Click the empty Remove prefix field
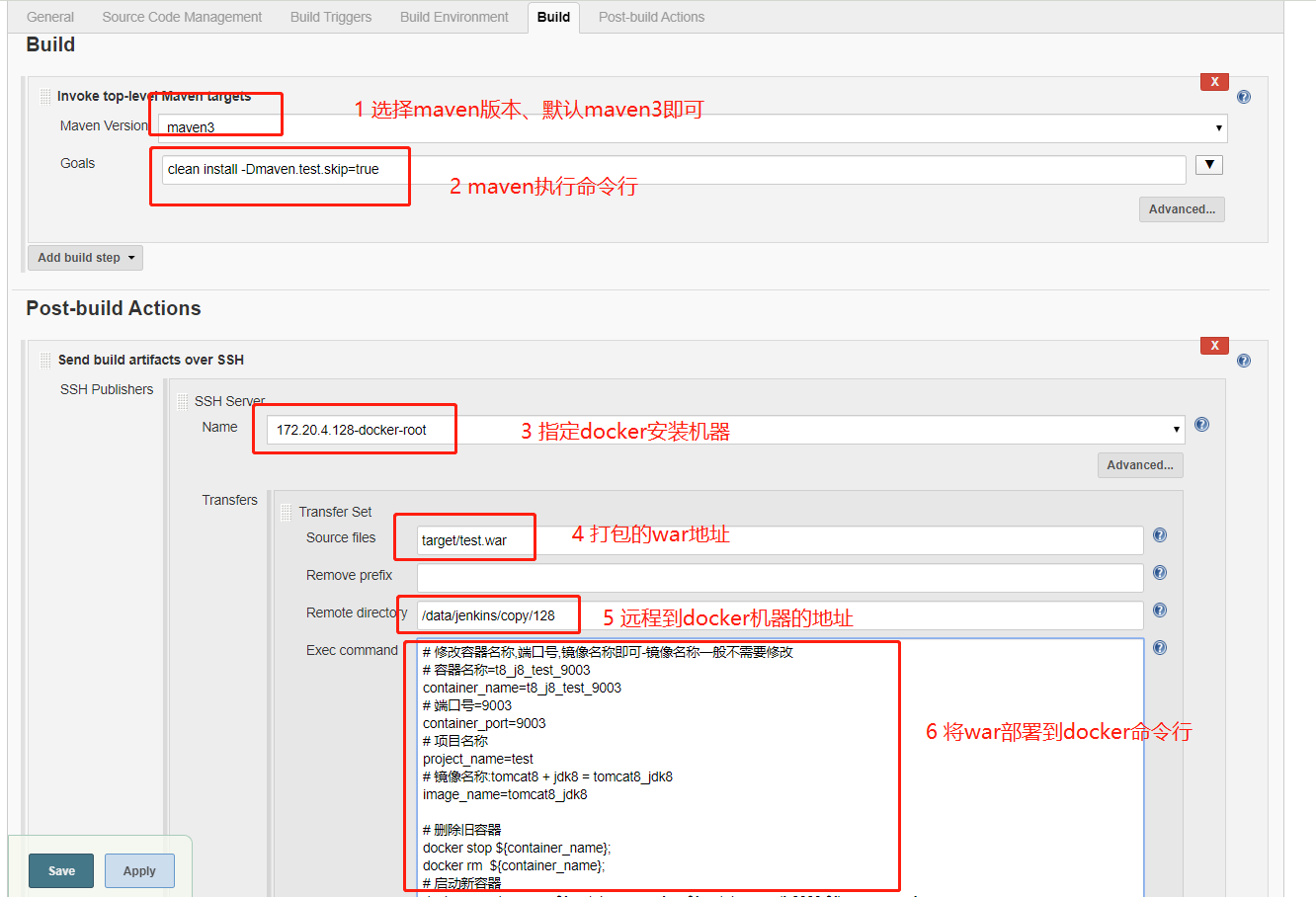This screenshot has width=1316, height=897. click(x=780, y=578)
